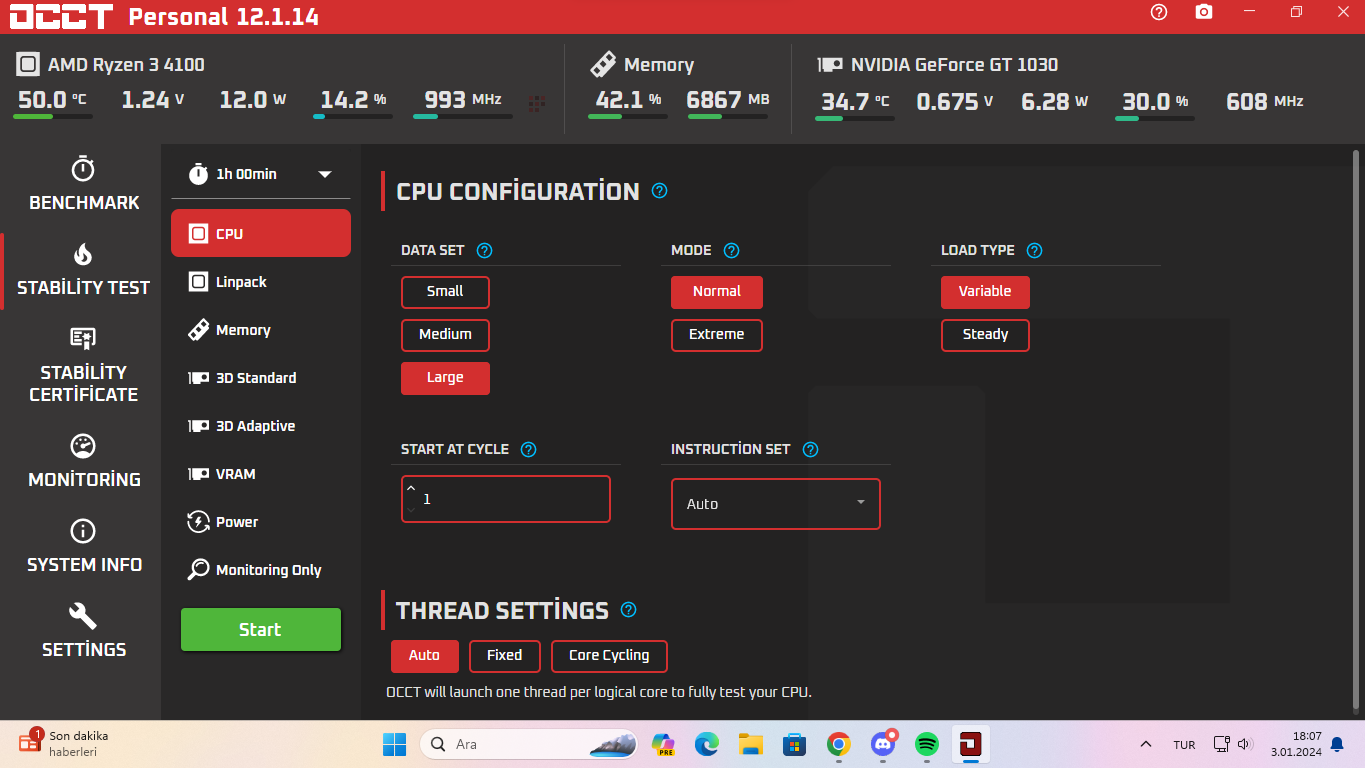
Task: Open the Copilot preview icon on taskbar
Action: (663, 744)
